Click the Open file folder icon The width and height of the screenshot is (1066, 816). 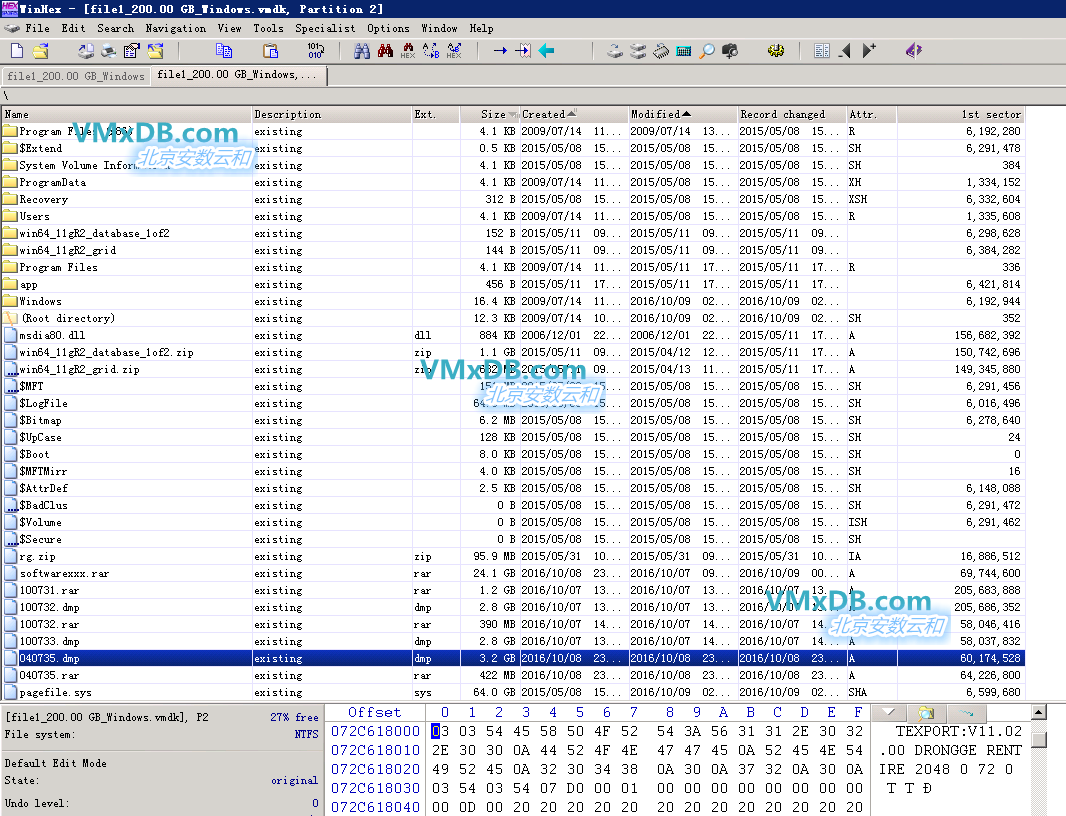tap(41, 50)
